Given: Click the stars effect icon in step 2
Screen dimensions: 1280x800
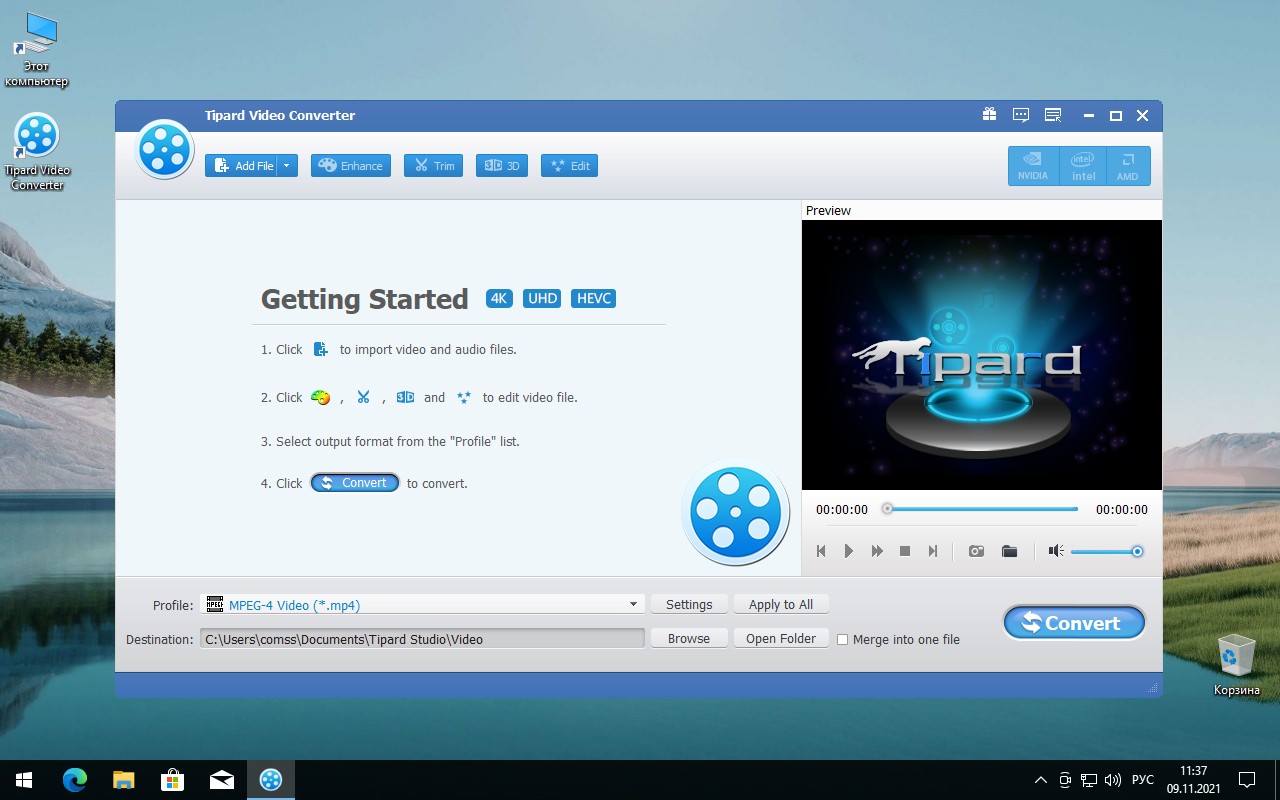Looking at the screenshot, I should 463,397.
